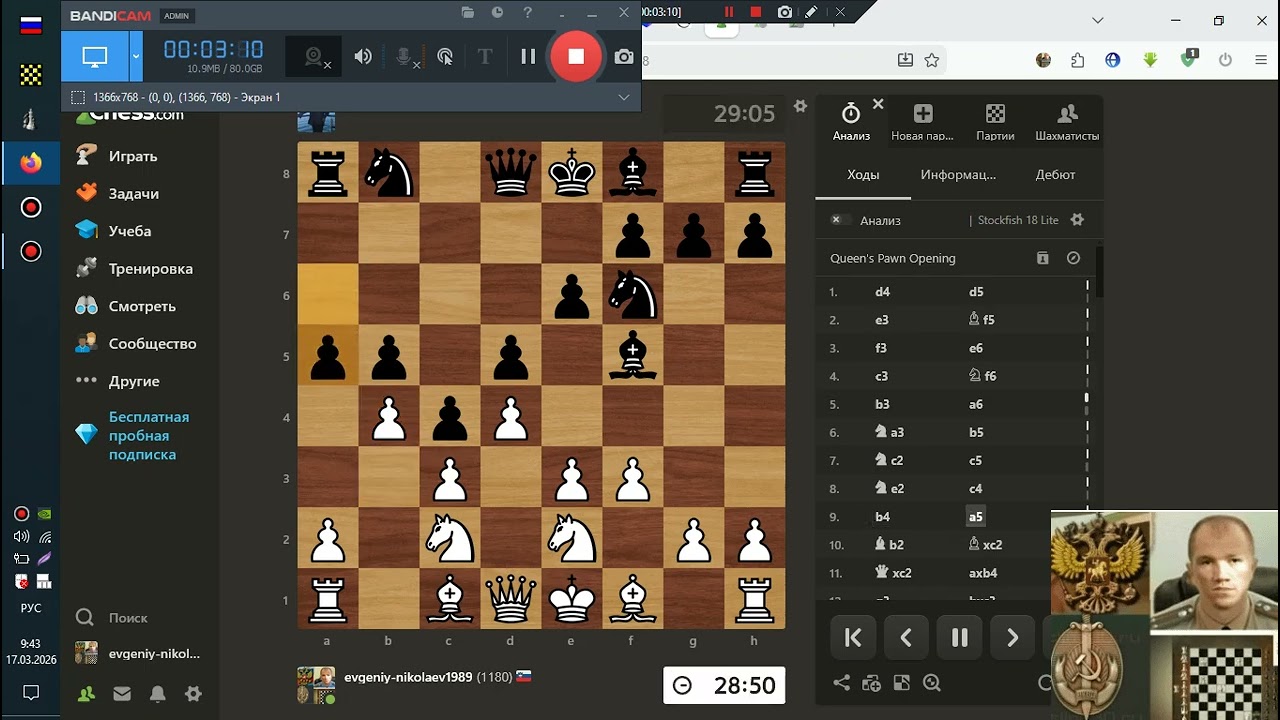Close the Анализ tab with X

(x=878, y=104)
